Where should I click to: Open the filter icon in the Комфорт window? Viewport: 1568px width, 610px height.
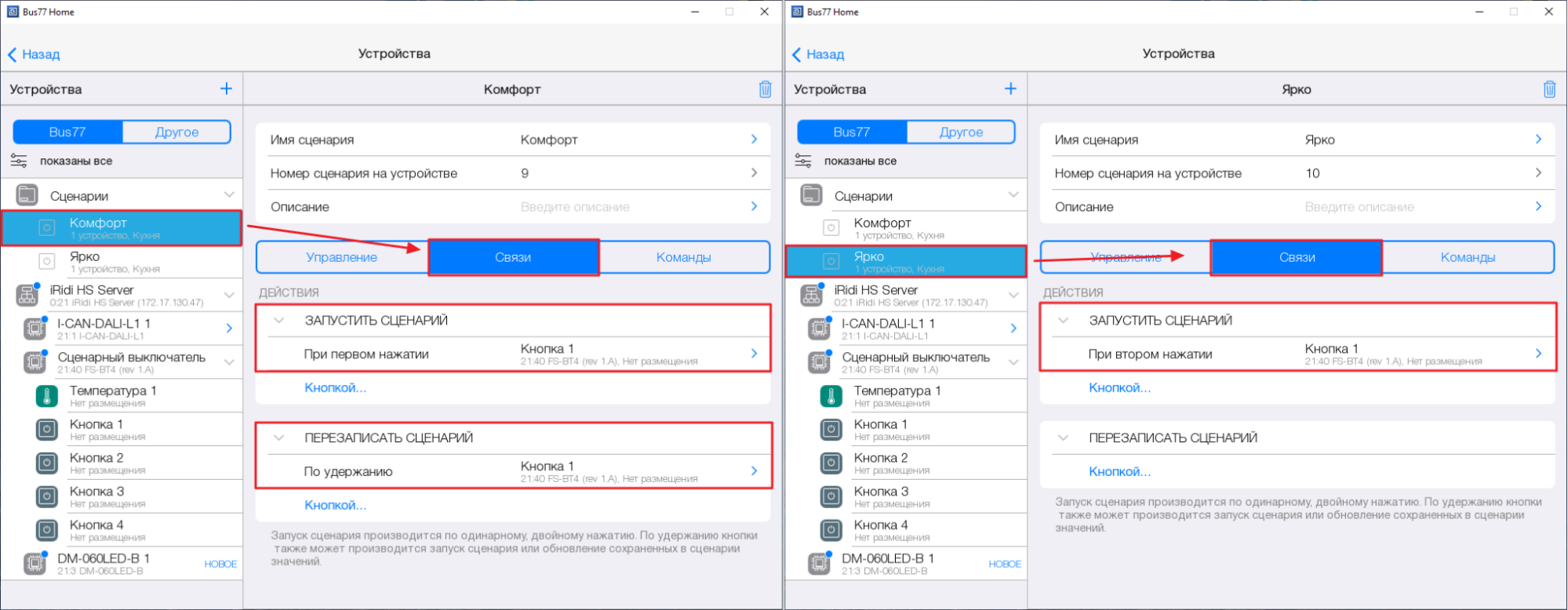coord(19,161)
